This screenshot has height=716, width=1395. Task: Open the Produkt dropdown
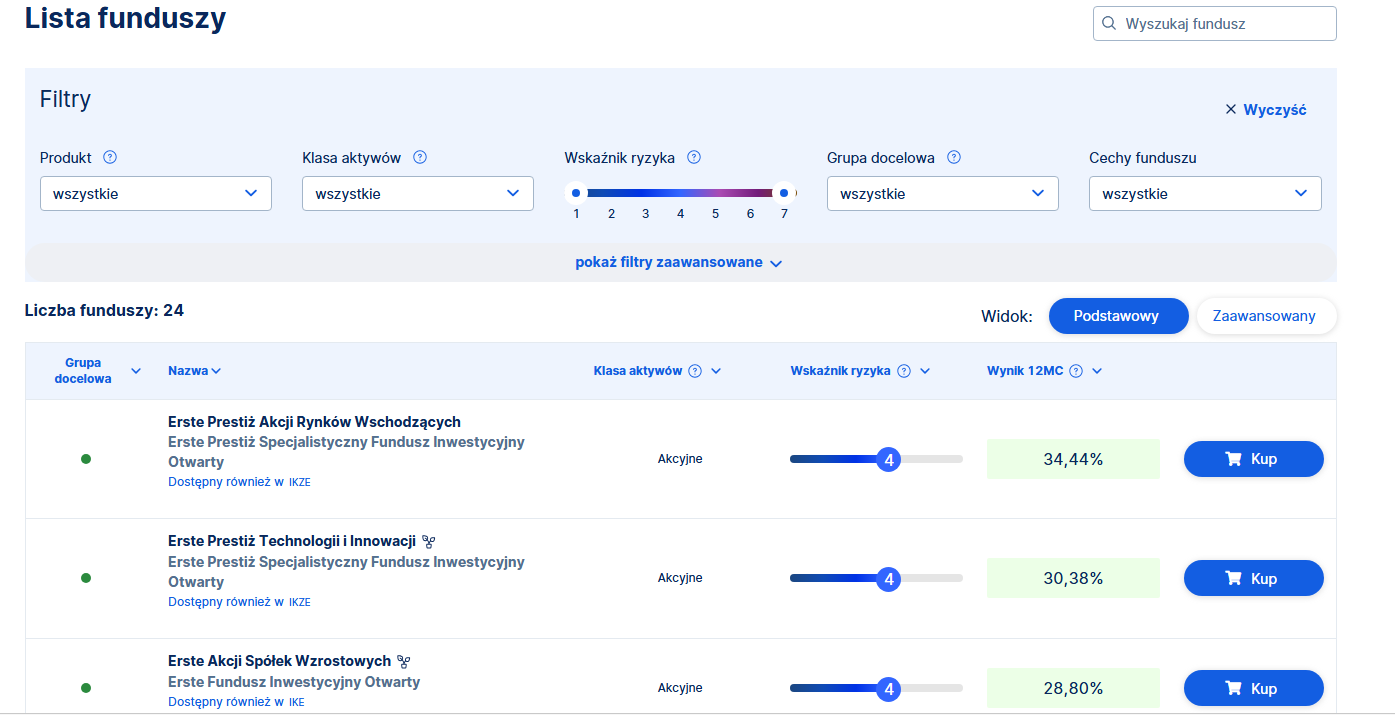click(x=156, y=194)
